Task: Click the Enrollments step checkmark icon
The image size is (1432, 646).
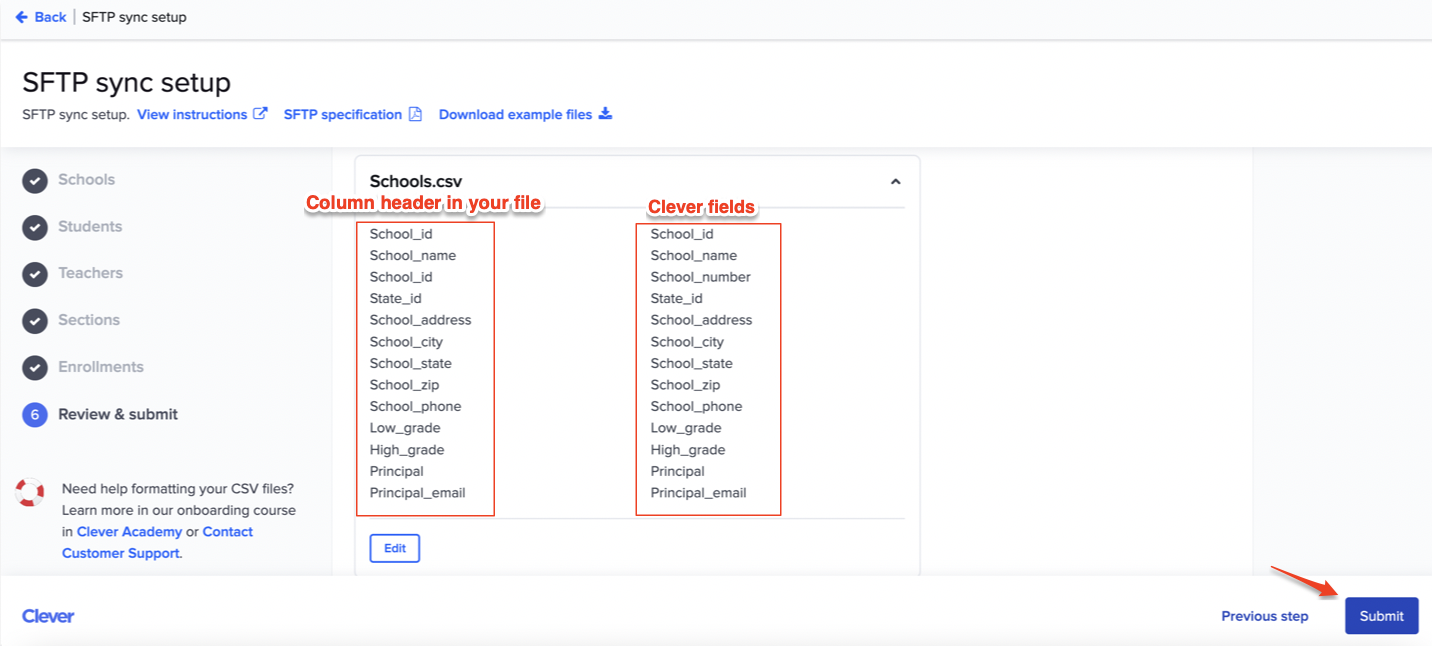Action: [34, 367]
